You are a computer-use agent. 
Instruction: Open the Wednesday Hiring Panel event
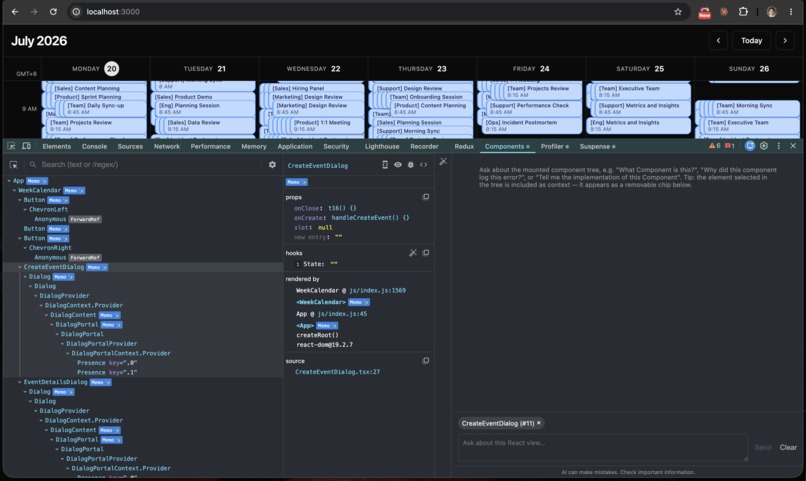(x=316, y=88)
